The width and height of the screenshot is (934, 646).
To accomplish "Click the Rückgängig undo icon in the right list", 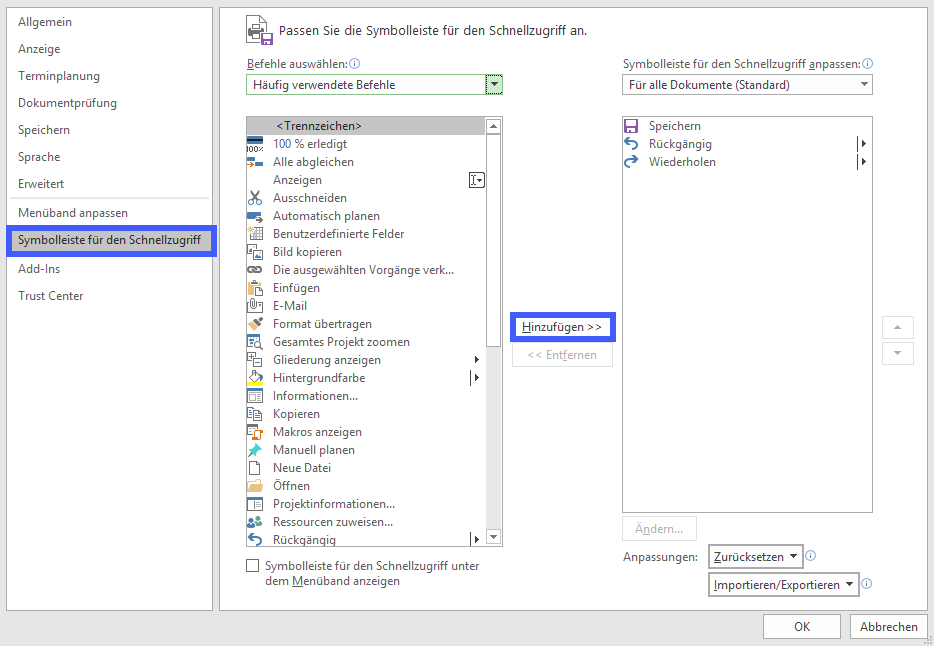I will [x=631, y=144].
